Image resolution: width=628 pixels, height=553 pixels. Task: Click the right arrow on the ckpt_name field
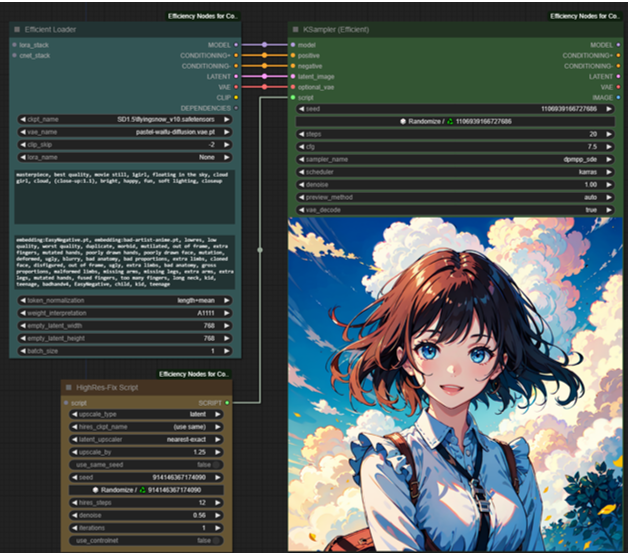[226, 120]
